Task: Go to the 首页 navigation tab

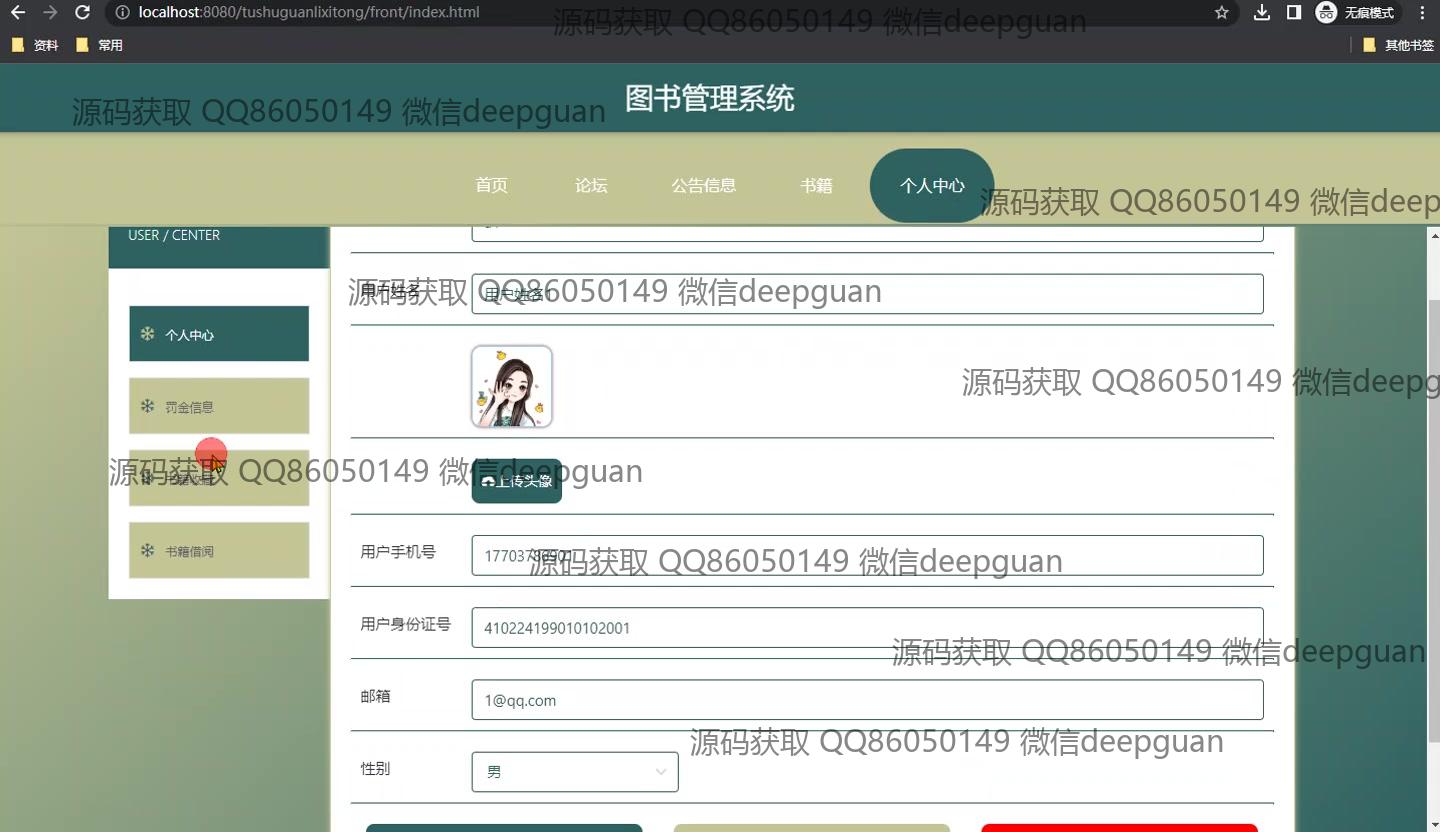Action: [491, 185]
